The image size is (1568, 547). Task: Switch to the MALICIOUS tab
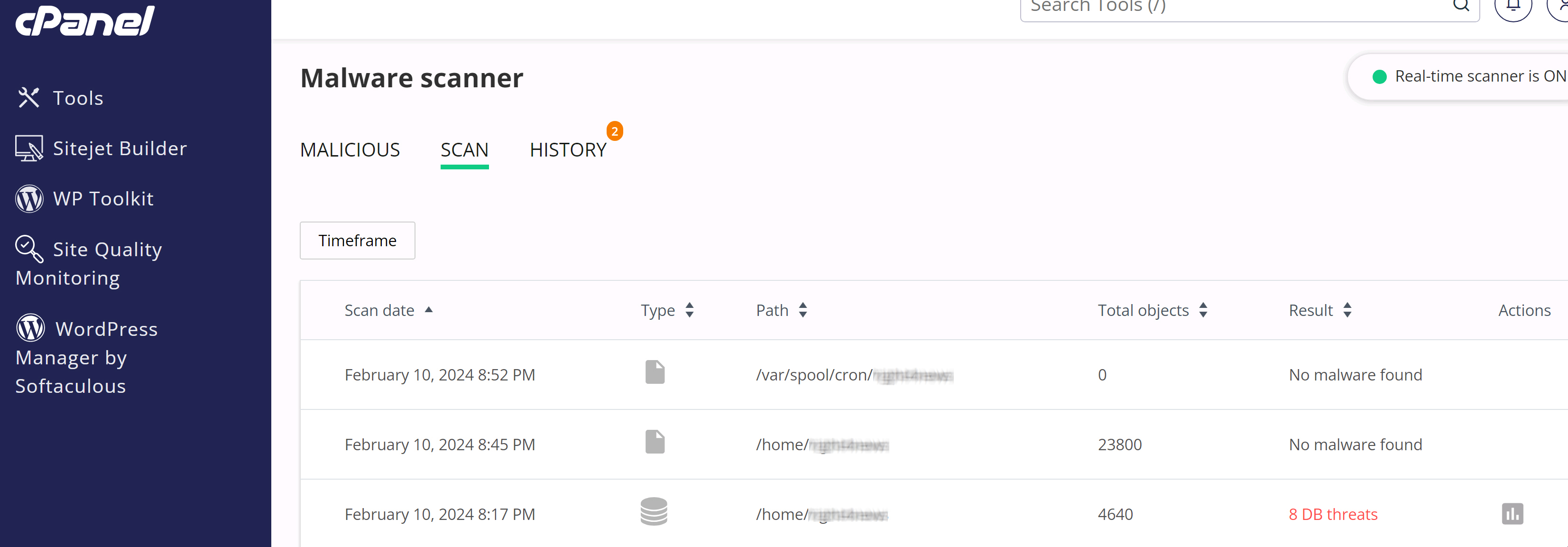(x=350, y=150)
